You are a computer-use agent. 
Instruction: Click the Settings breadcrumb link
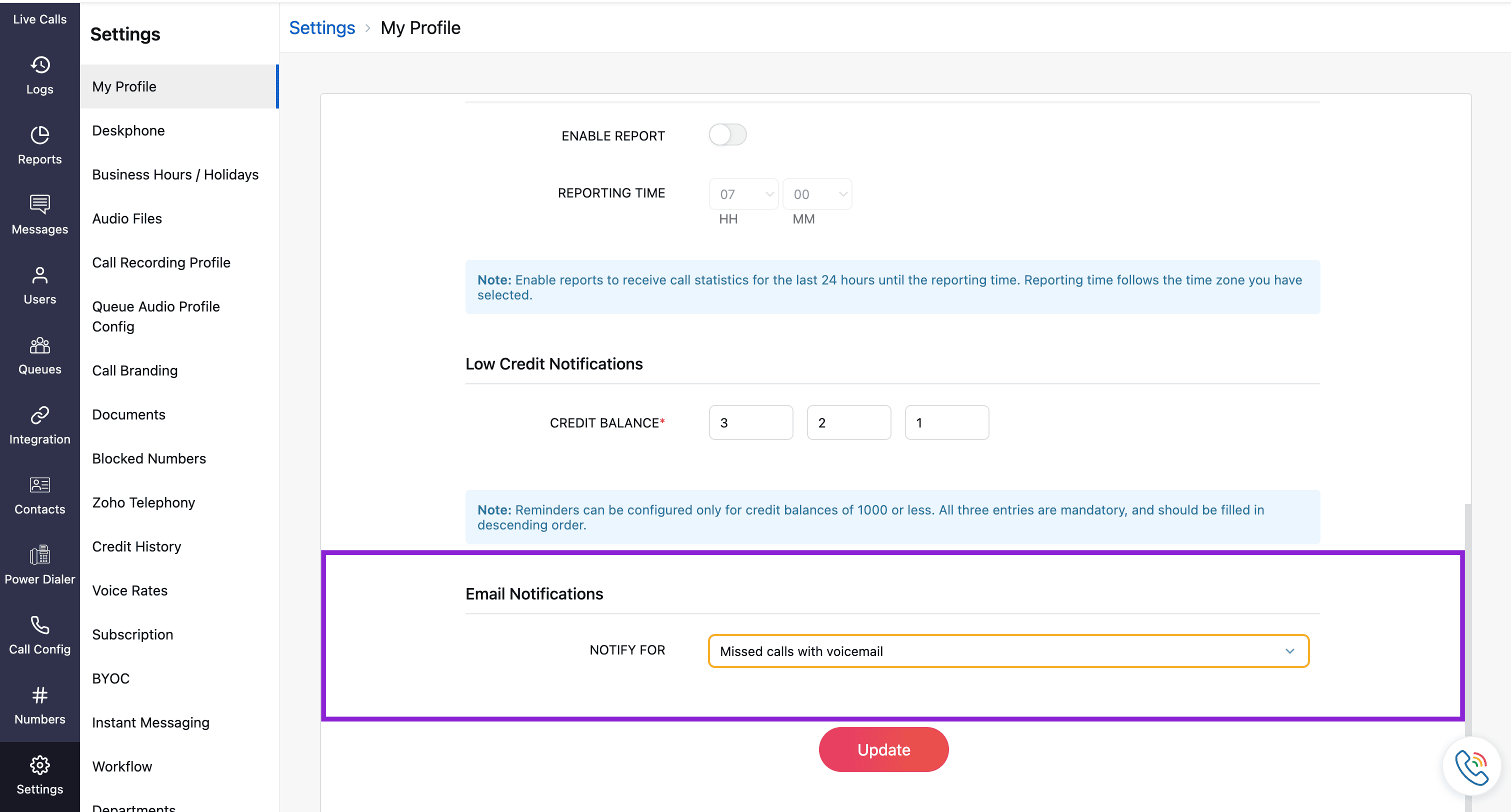(322, 27)
